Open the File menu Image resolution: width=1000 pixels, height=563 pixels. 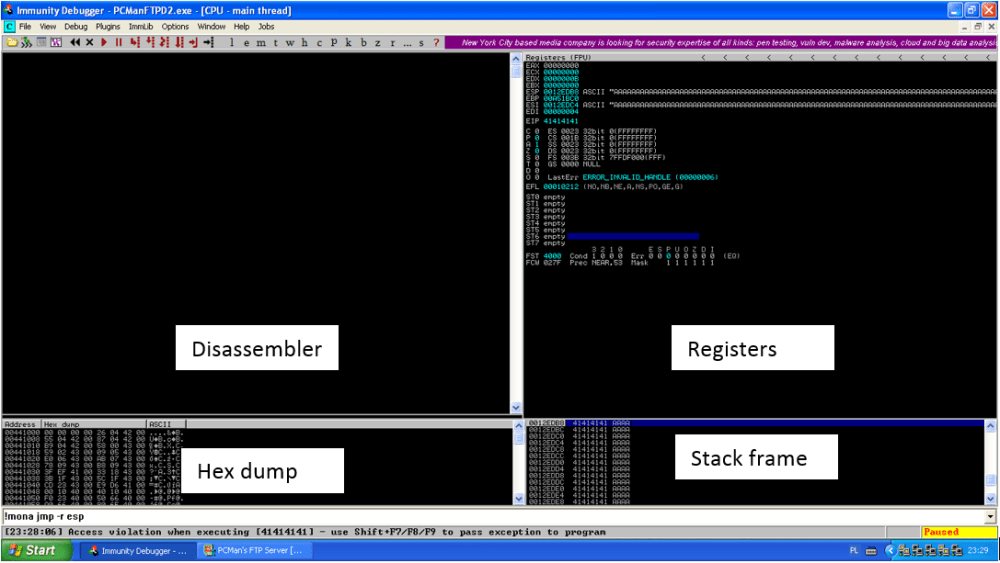click(x=25, y=27)
